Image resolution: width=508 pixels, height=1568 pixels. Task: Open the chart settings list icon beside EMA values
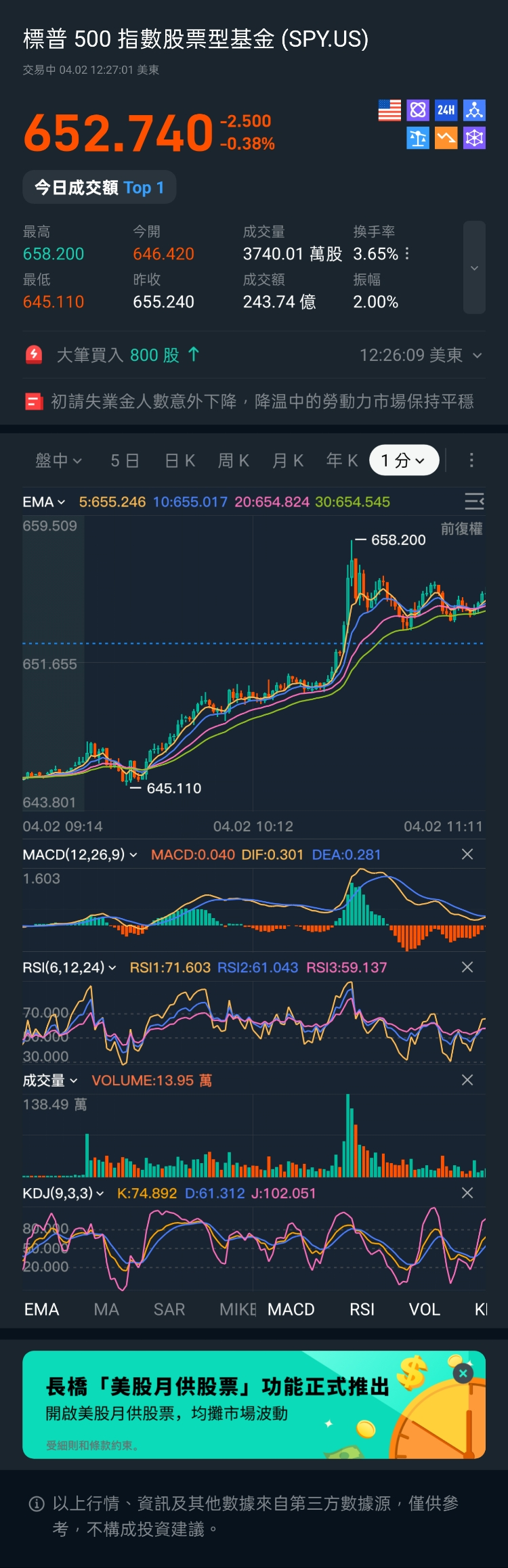coord(474,502)
